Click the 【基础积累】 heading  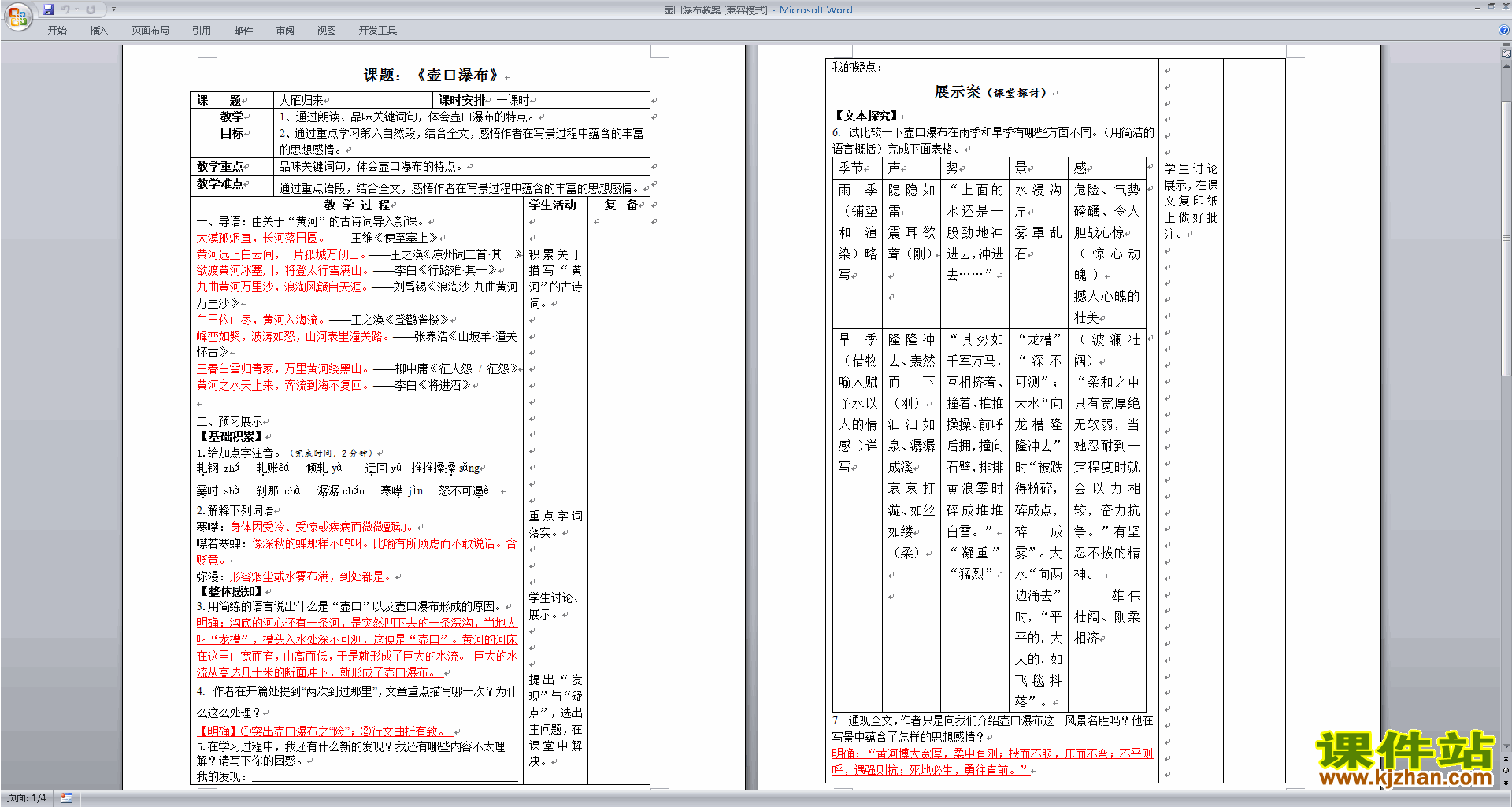(231, 436)
